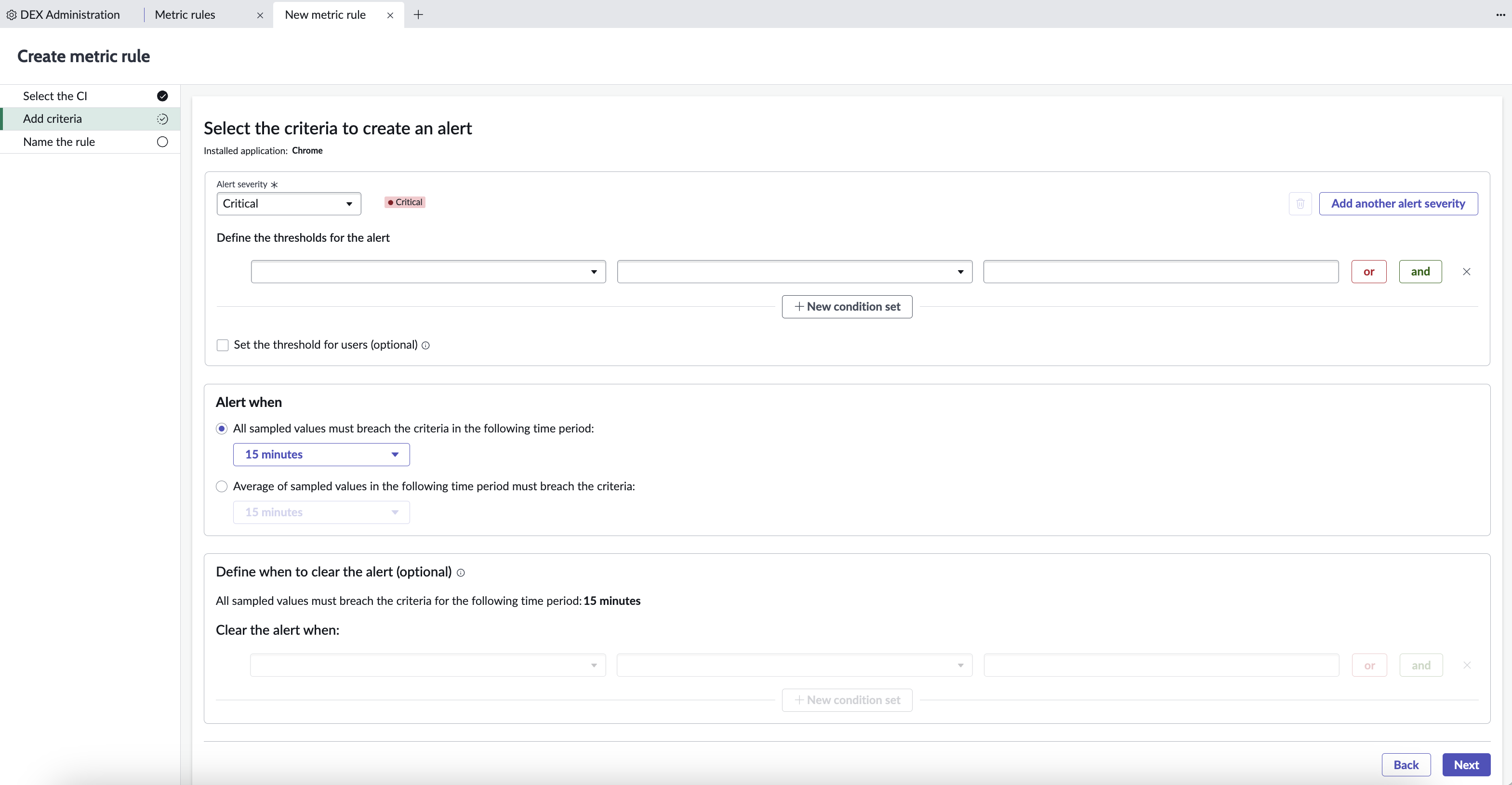Add New condition set for thresholds

click(847, 306)
